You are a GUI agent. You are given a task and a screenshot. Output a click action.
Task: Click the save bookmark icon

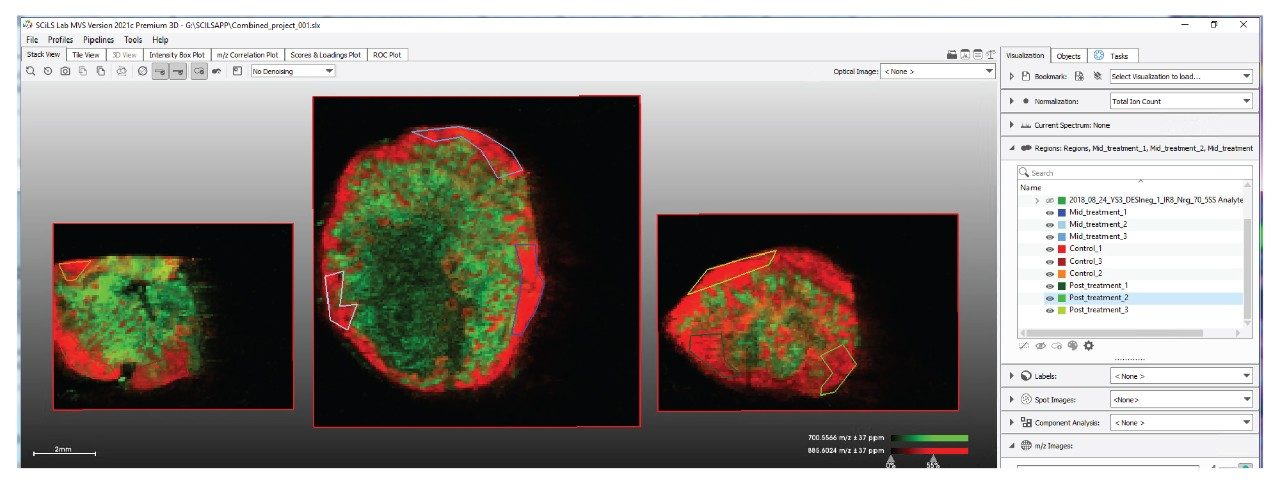(x=1080, y=76)
